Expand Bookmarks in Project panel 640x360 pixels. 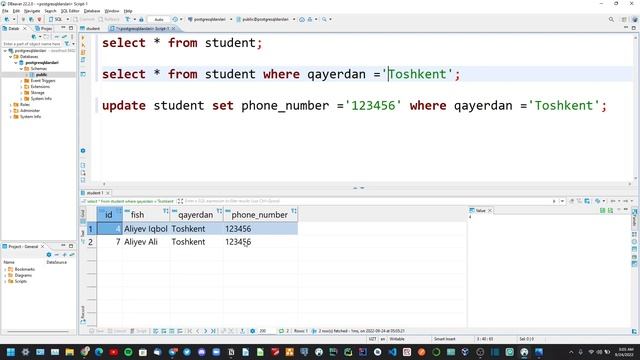(5, 269)
